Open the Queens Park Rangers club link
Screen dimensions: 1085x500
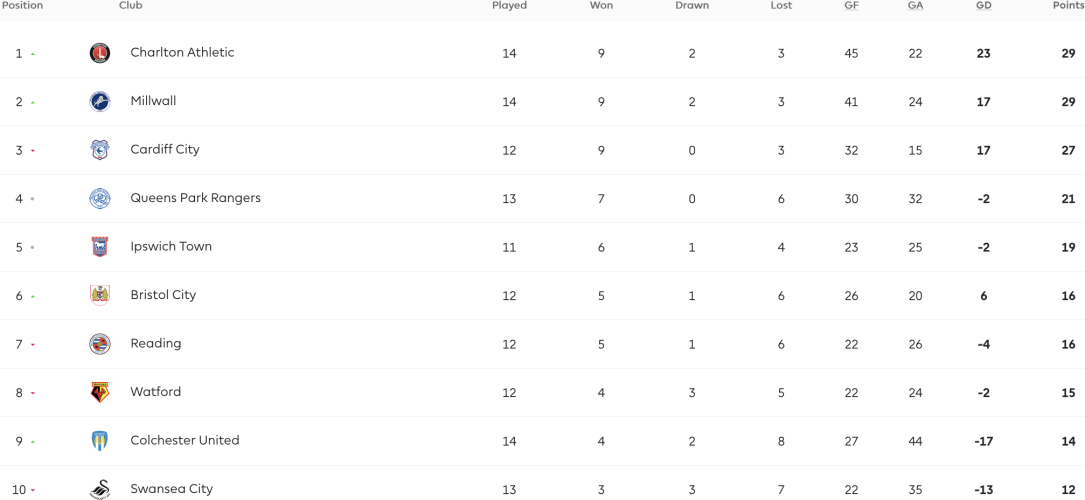195,198
